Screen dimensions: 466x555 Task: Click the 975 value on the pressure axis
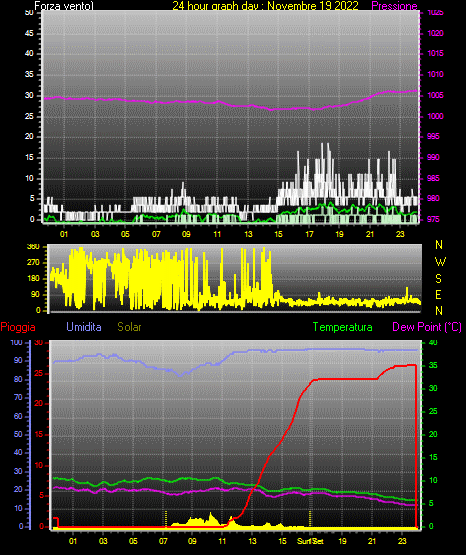pos(433,219)
